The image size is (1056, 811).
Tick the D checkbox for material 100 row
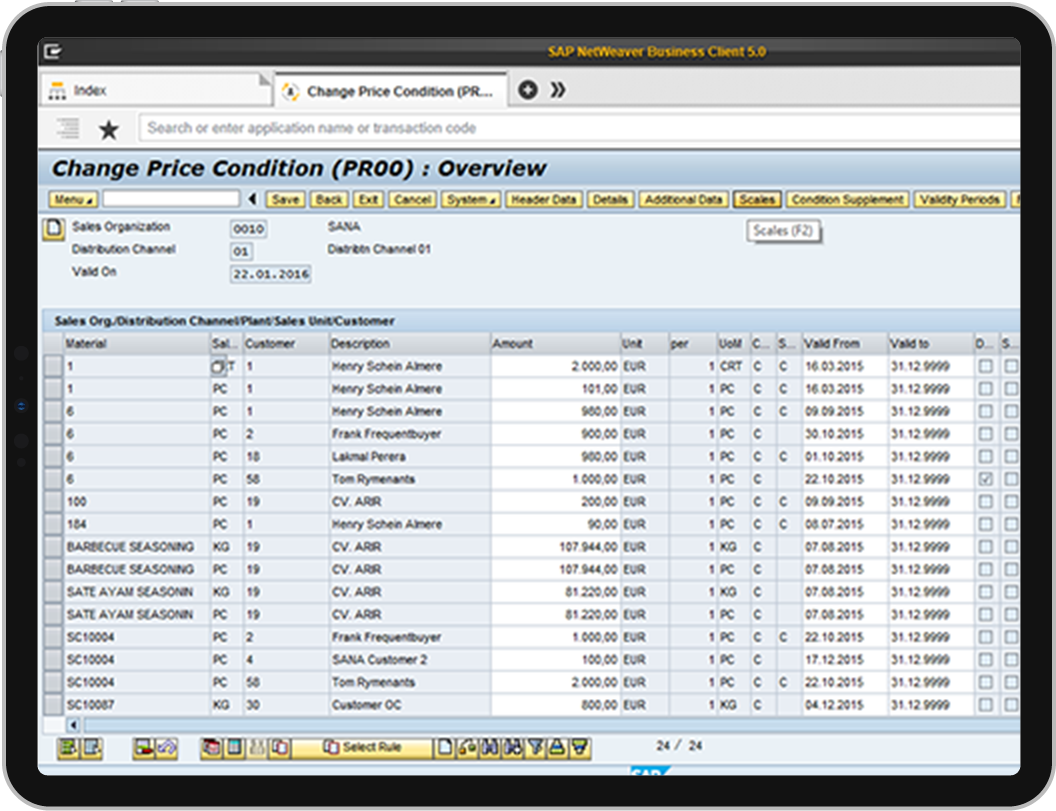[985, 502]
